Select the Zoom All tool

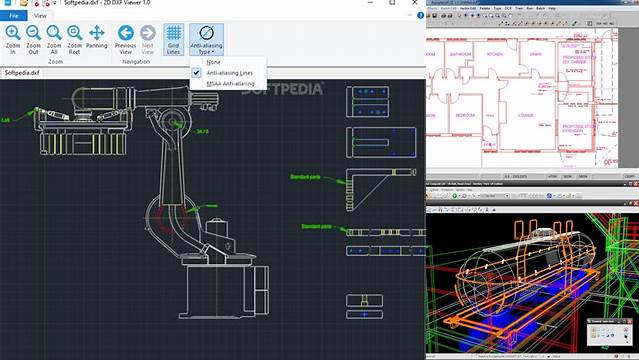tap(54, 40)
